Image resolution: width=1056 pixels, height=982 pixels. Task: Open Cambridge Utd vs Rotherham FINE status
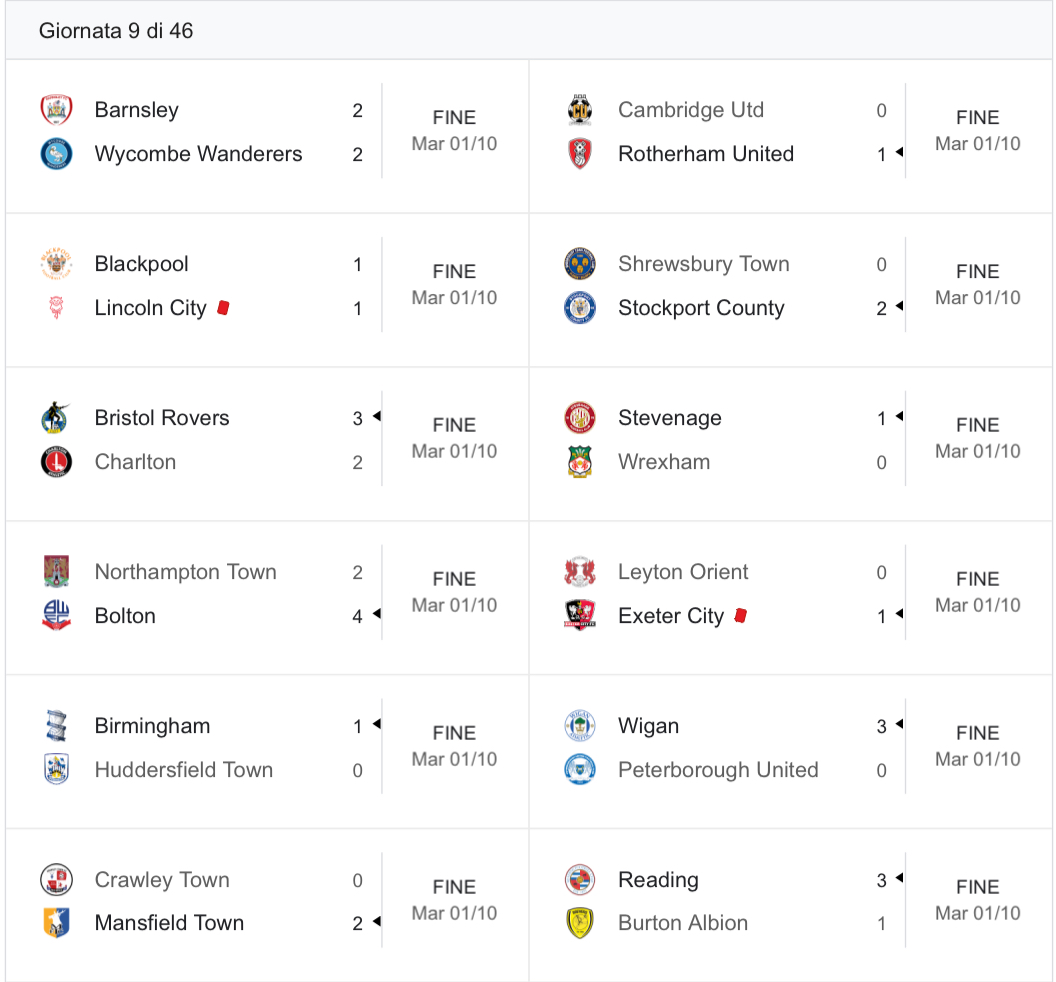click(978, 117)
